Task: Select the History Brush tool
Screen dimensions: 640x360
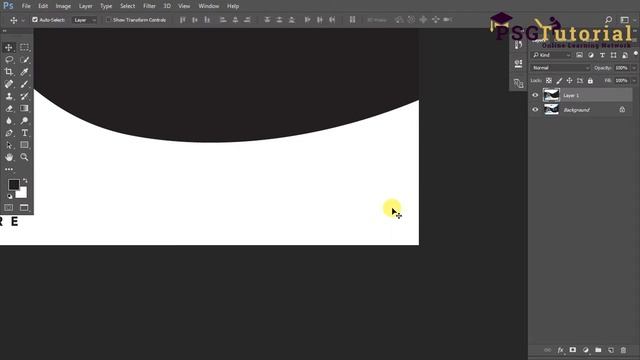Action: pos(24,96)
